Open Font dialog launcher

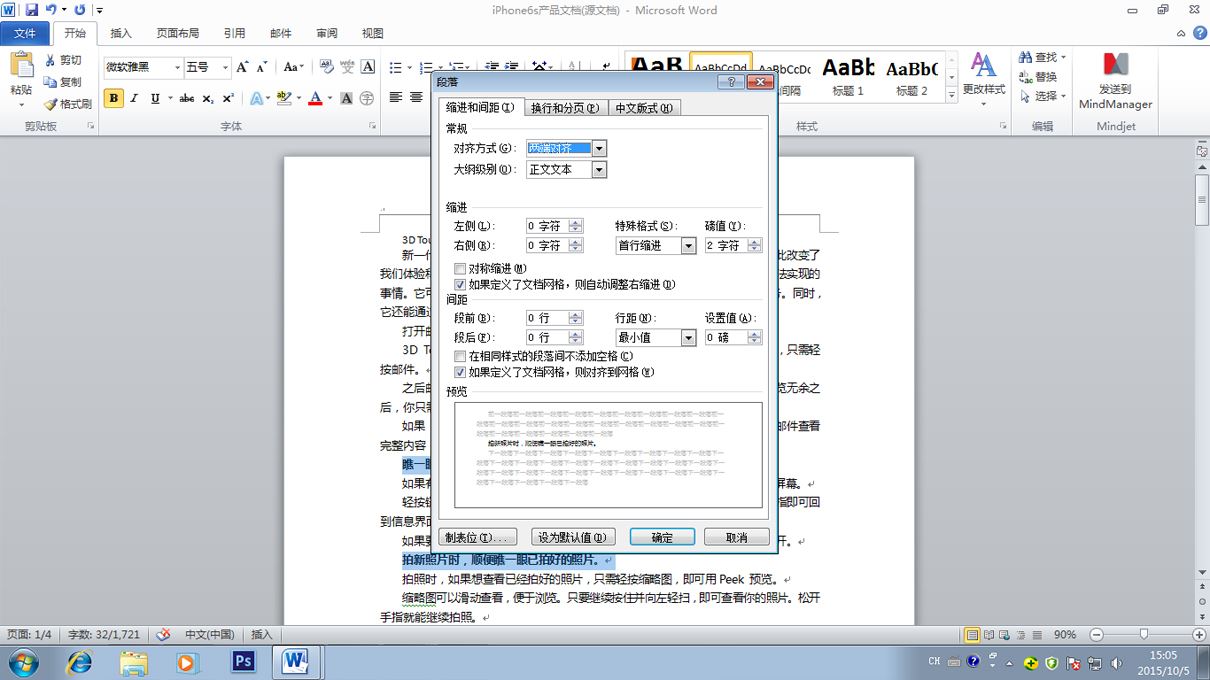(373, 127)
